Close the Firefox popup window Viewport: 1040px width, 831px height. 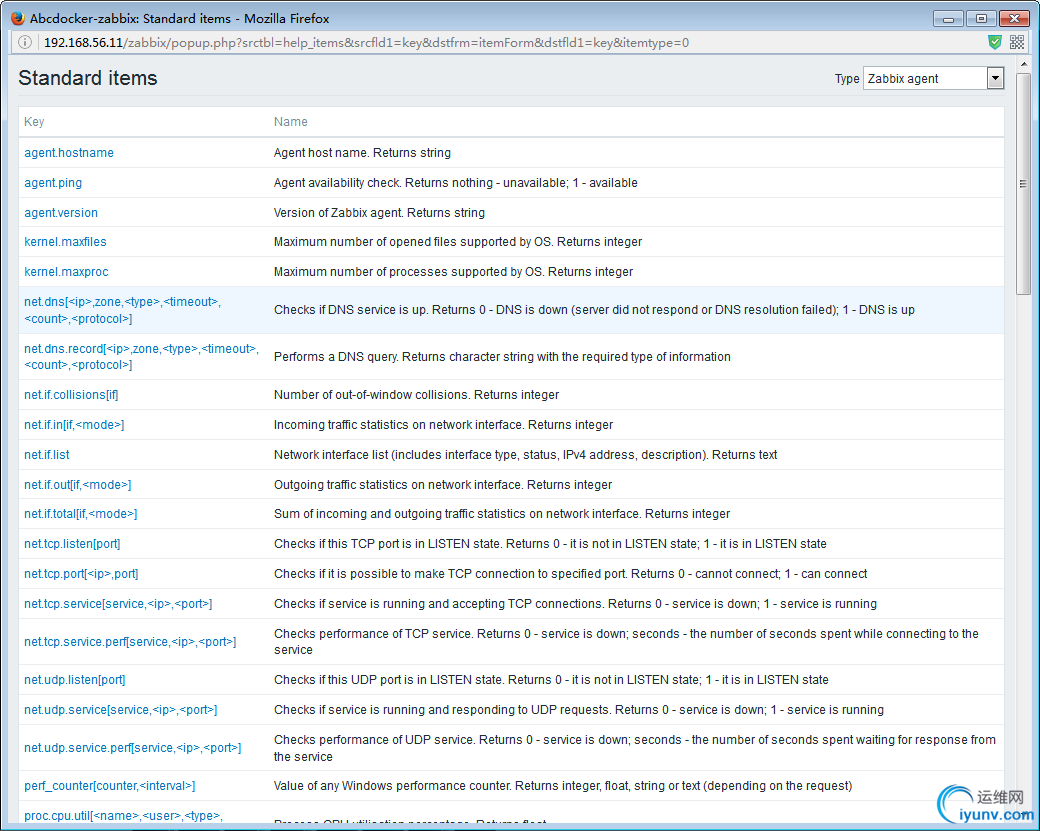click(1014, 19)
